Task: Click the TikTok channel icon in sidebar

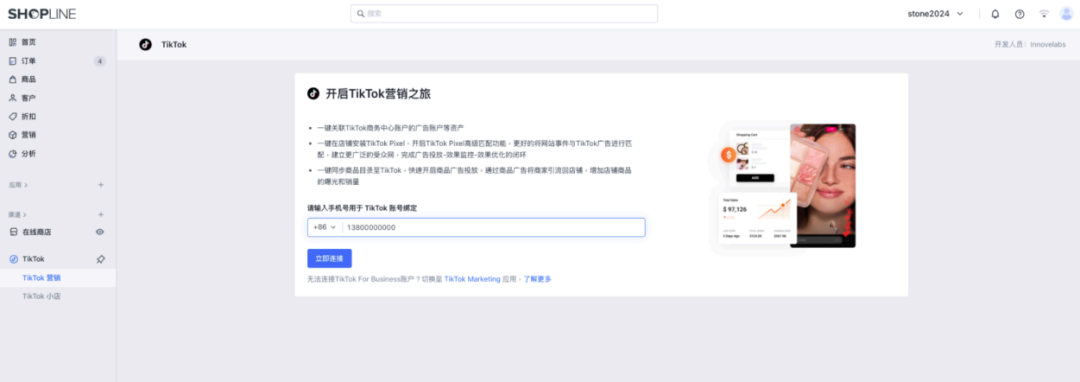Action: [x=12, y=259]
